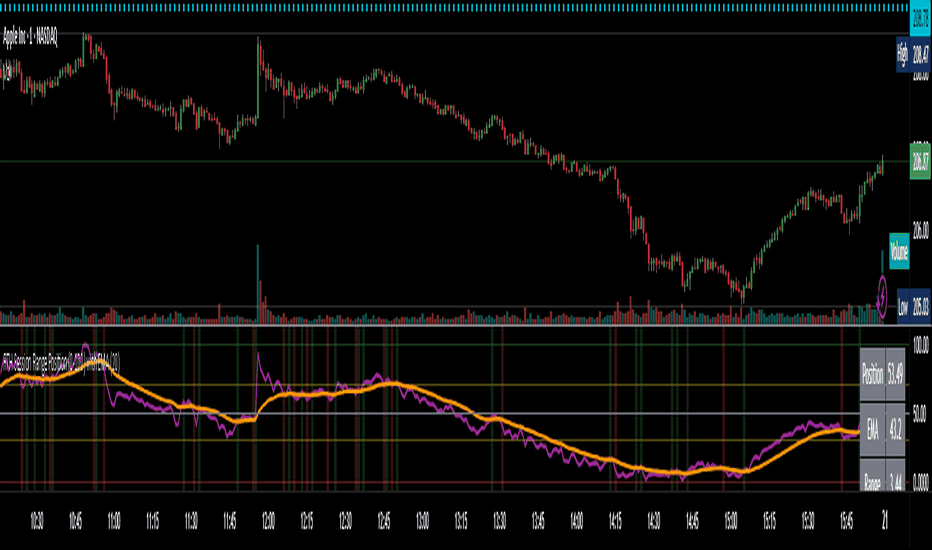Click the 10:30 time axis label

click(36, 521)
